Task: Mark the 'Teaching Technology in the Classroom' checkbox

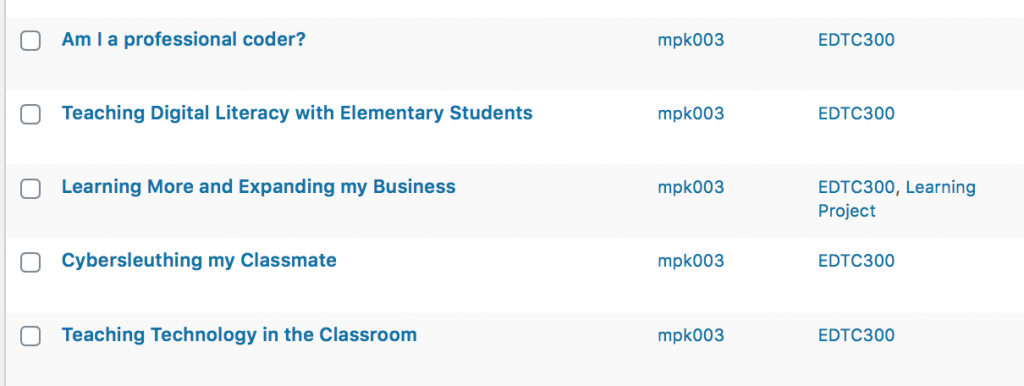Action: click(31, 336)
